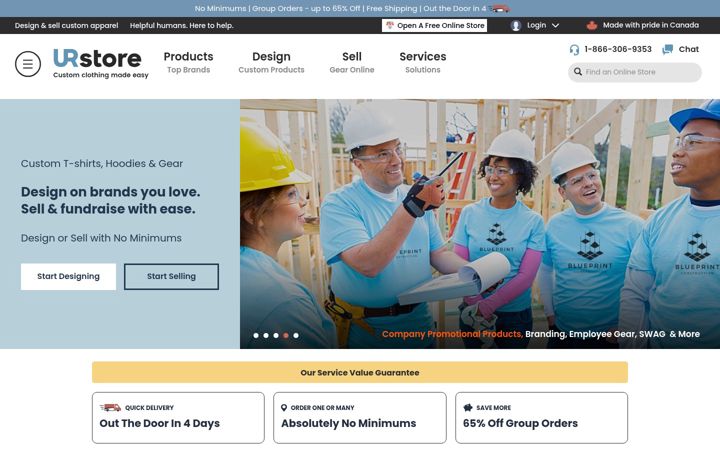This screenshot has height=450, width=720.
Task: Click the headset phone icon
Action: pos(574,50)
